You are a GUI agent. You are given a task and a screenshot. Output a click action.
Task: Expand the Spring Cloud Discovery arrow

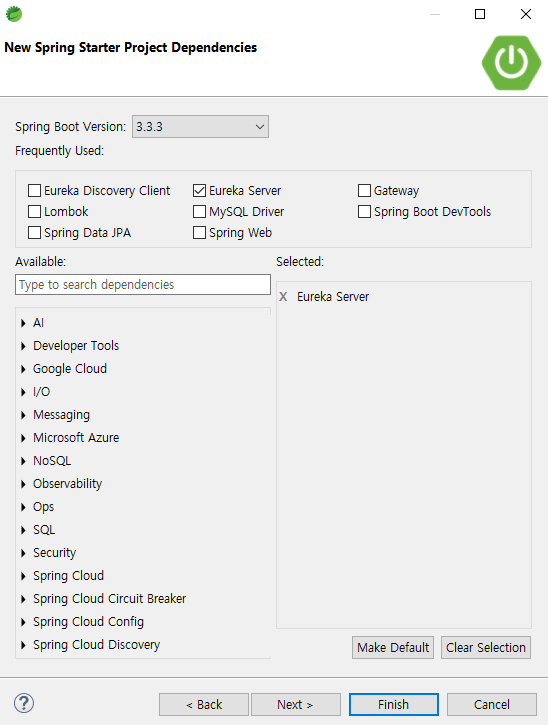coord(23,645)
